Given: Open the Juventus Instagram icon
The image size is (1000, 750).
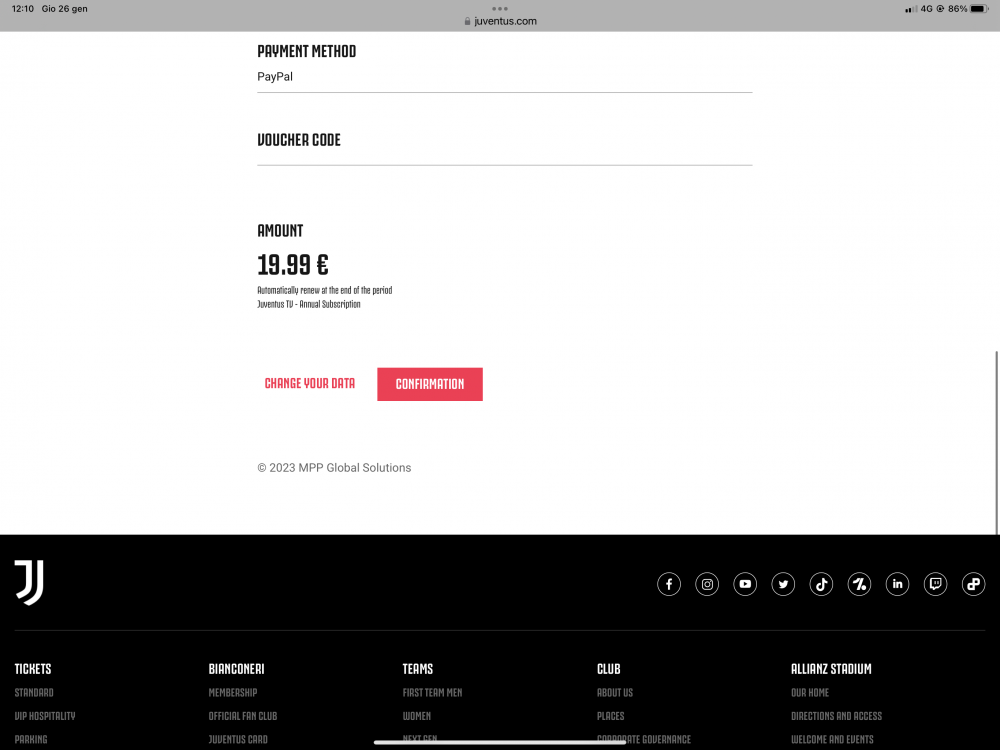Looking at the screenshot, I should pos(707,584).
